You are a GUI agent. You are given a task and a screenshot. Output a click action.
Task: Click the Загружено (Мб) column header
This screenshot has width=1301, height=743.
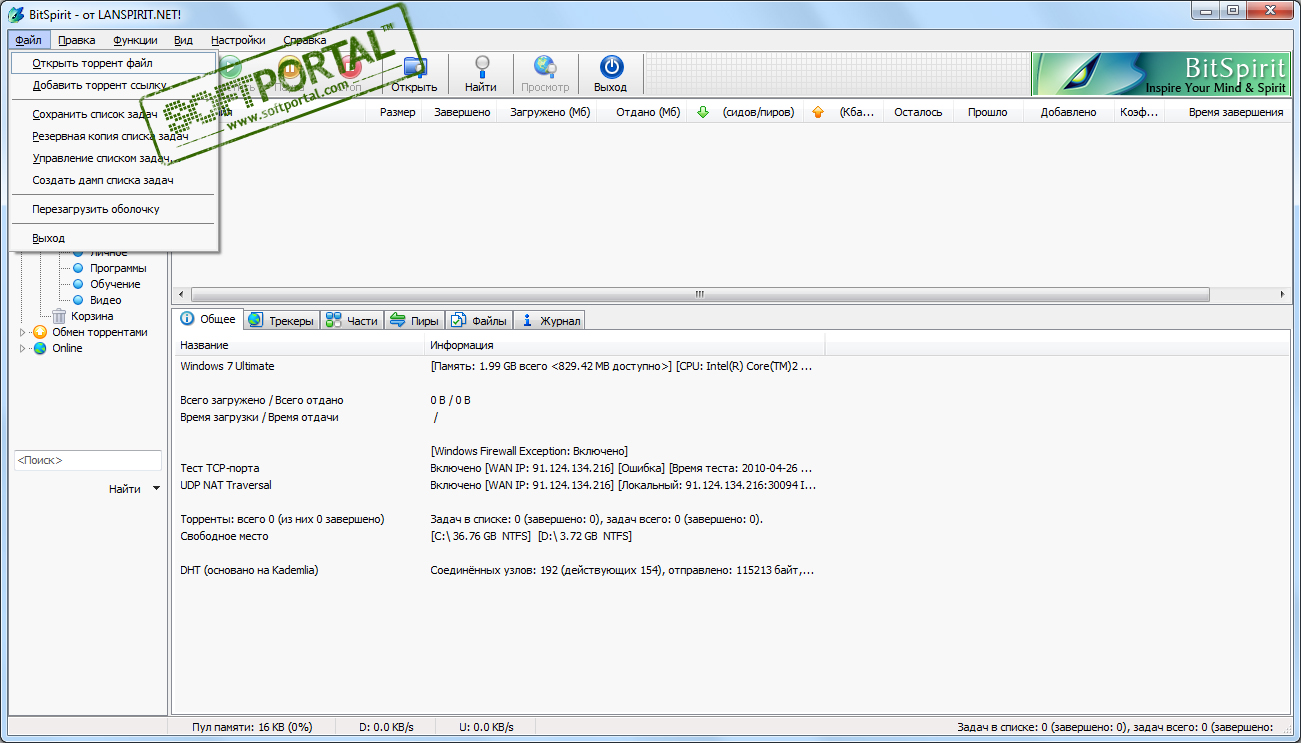coord(550,112)
